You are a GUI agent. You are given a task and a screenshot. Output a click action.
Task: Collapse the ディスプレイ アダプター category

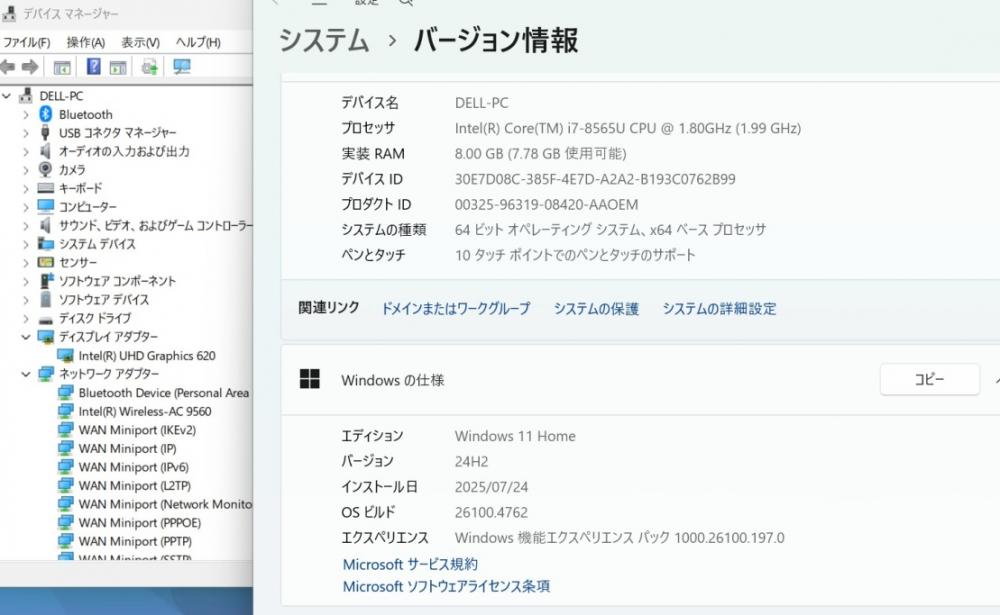click(26, 336)
